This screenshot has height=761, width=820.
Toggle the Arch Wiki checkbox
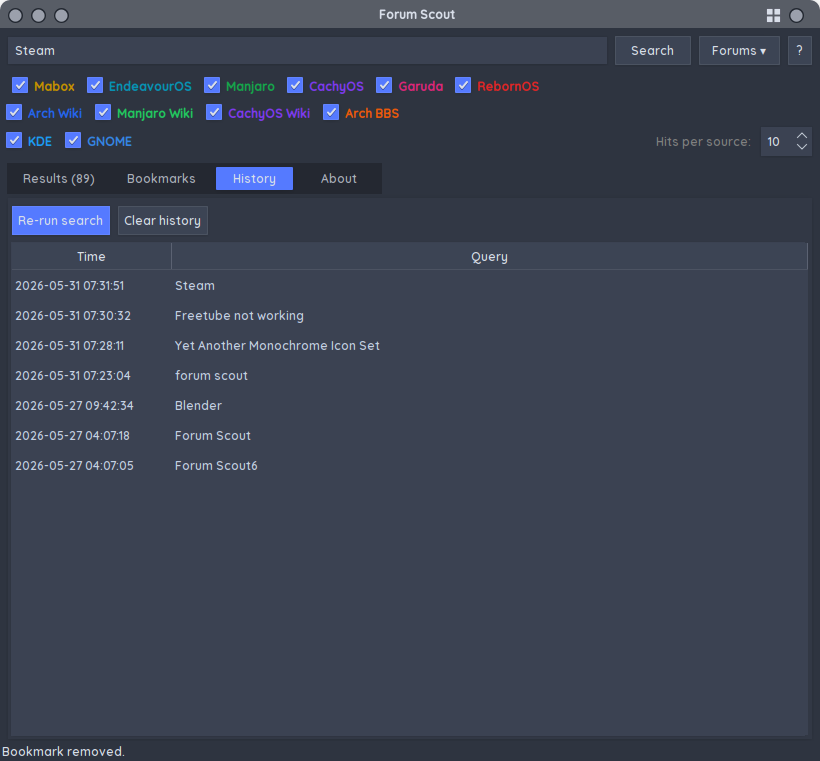point(14,112)
